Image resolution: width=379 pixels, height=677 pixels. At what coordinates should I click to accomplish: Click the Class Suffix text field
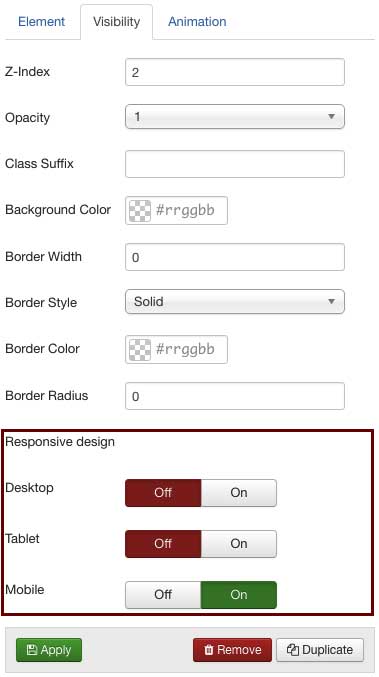click(x=235, y=164)
